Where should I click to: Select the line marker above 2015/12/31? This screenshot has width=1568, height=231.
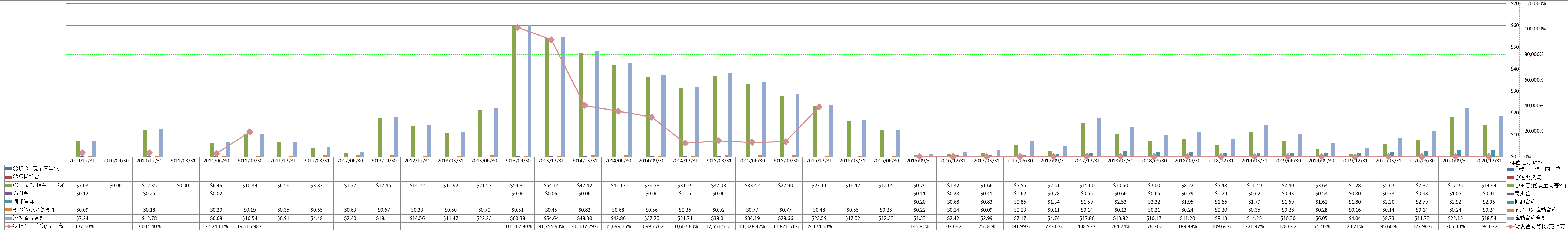[x=819, y=107]
